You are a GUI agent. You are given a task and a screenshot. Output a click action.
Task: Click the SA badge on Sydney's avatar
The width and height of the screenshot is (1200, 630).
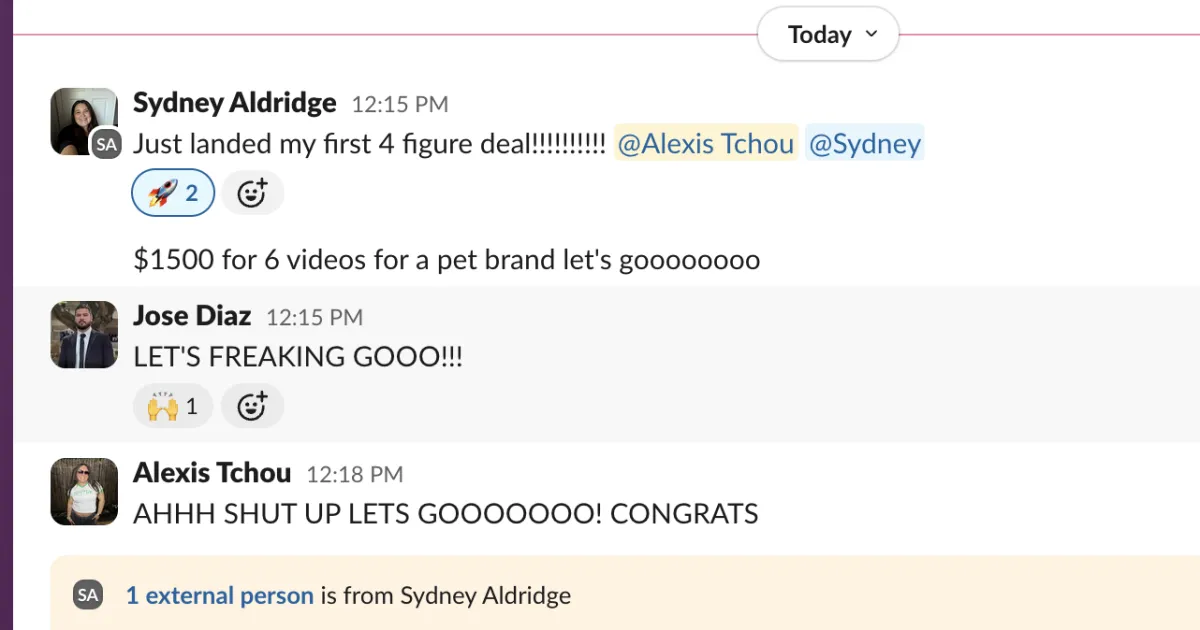pyautogui.click(x=106, y=145)
